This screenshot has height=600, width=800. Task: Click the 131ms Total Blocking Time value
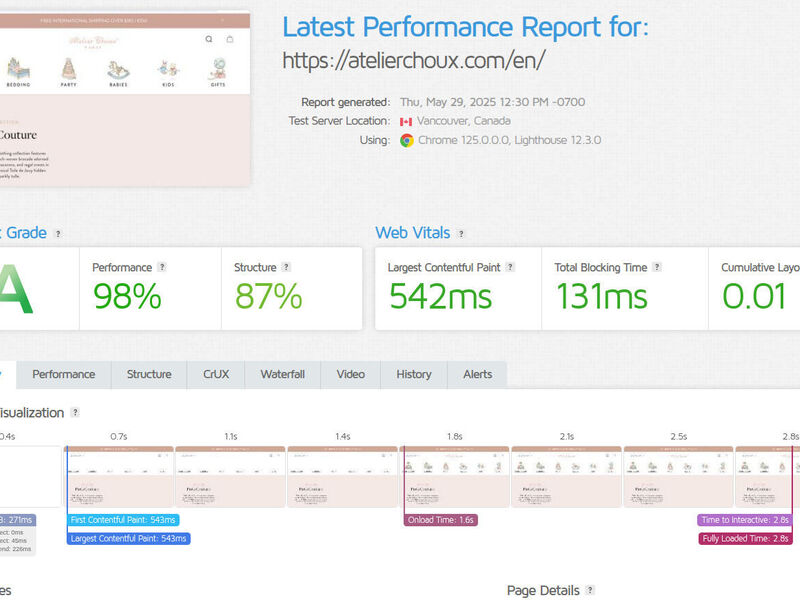pyautogui.click(x=602, y=296)
